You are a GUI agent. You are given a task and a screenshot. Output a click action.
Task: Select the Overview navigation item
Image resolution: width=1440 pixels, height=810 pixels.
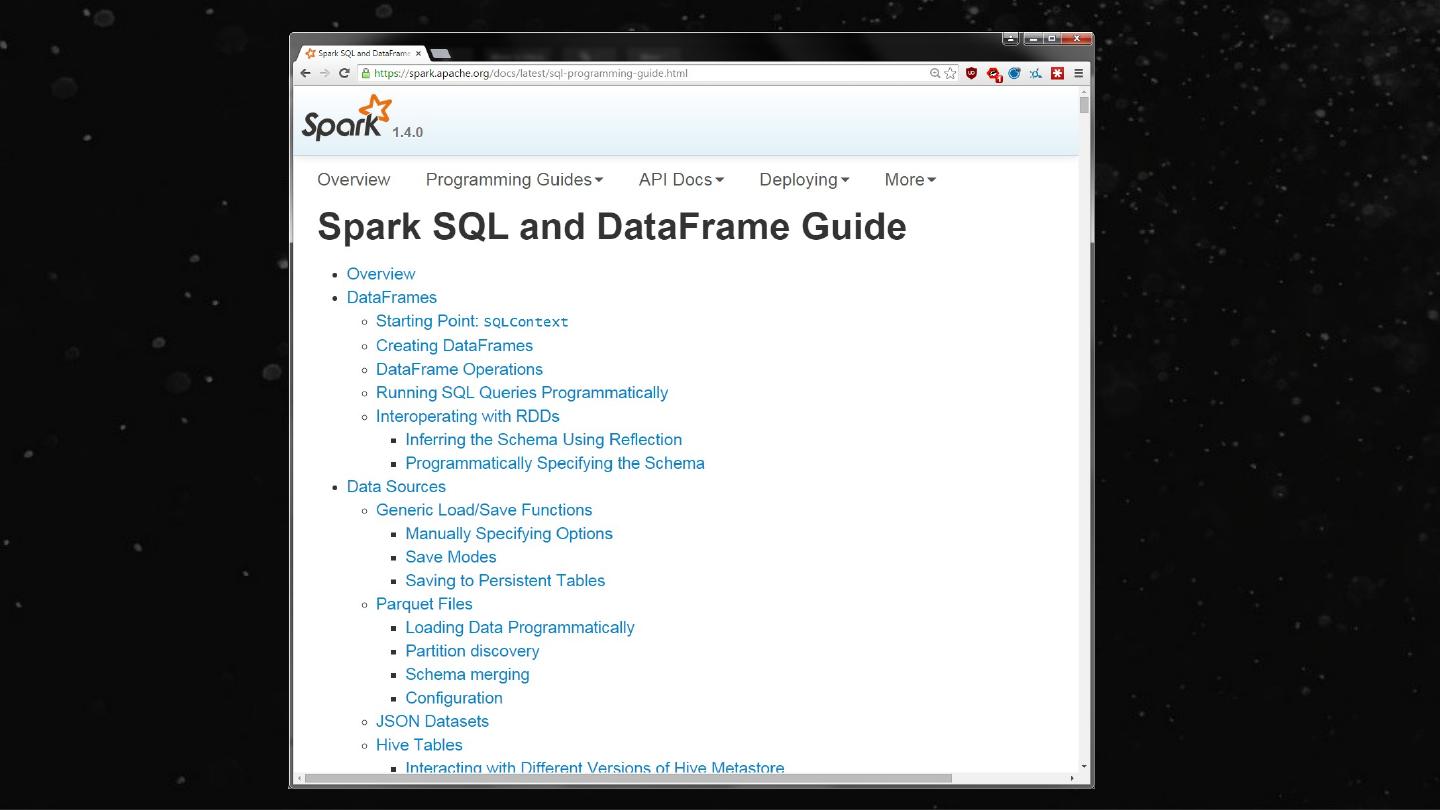point(353,180)
